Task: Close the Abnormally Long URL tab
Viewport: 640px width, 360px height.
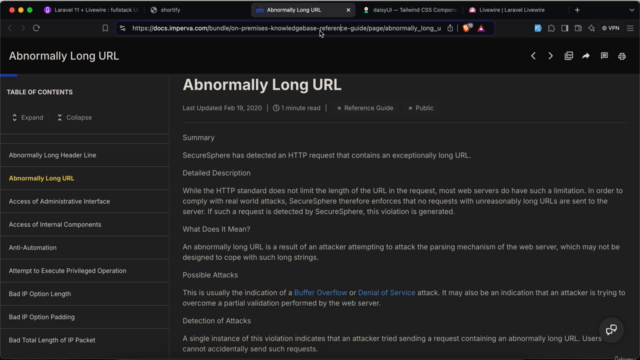Action: (x=348, y=10)
